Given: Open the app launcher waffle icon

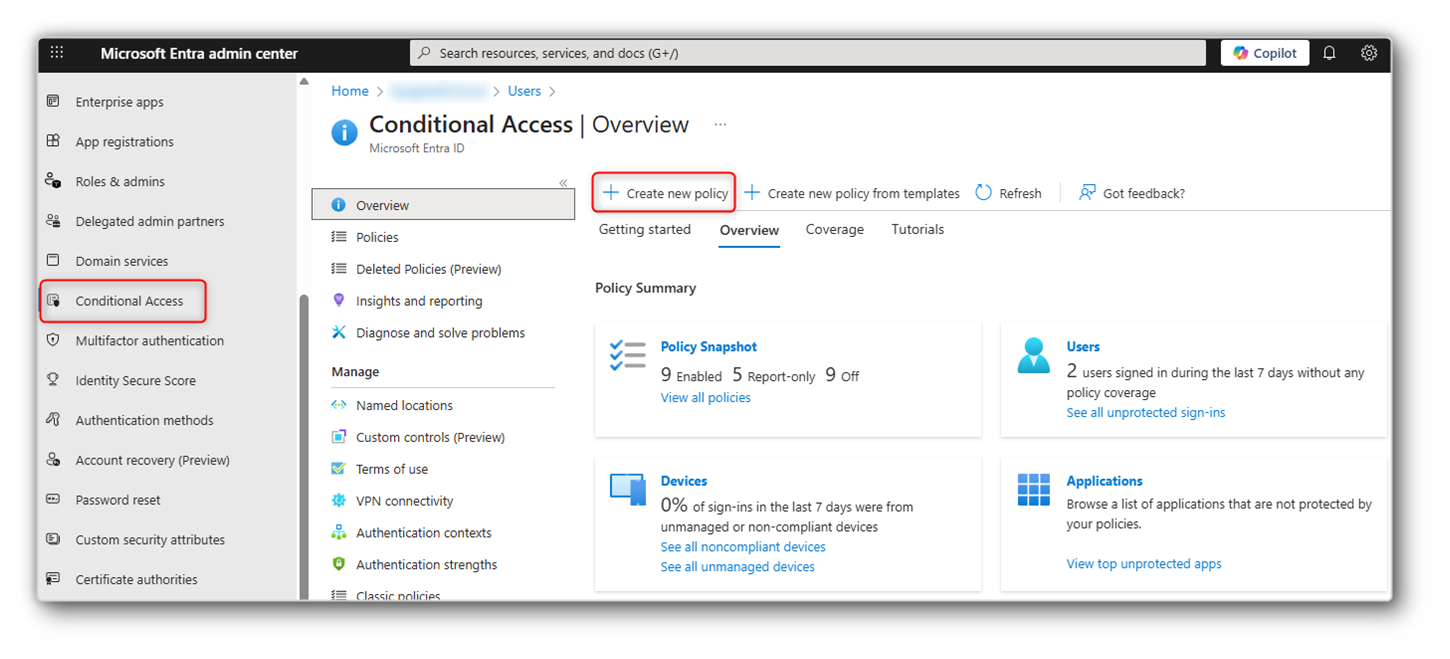Looking at the screenshot, I should (x=57, y=53).
